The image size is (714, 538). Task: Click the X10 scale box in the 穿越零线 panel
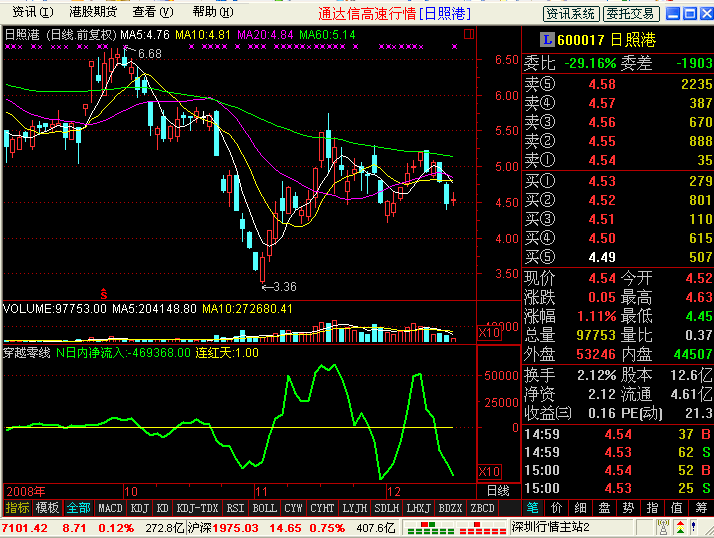pyautogui.click(x=489, y=471)
